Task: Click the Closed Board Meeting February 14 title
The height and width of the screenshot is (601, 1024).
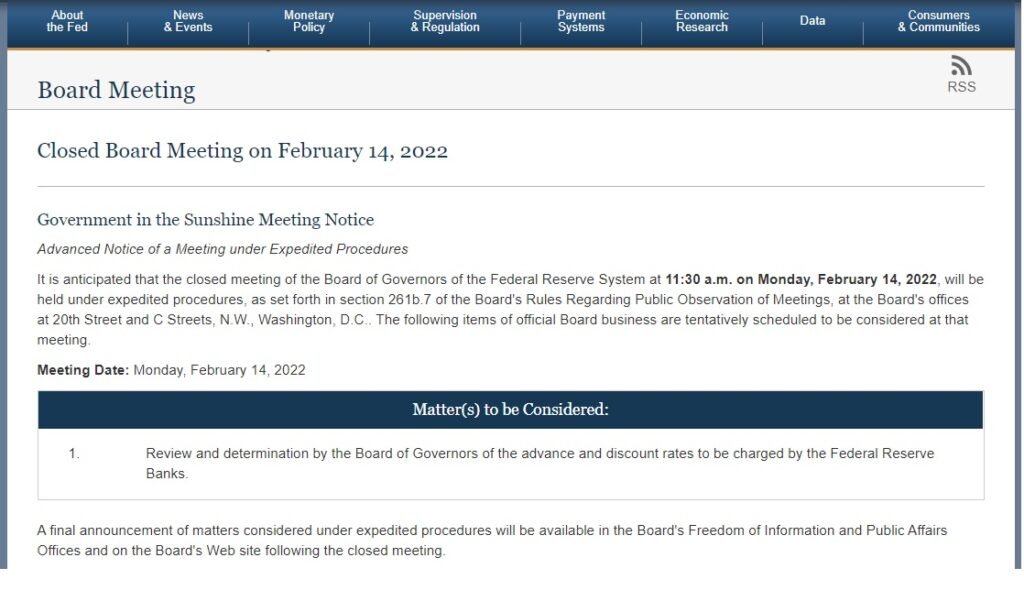Action: (242, 151)
